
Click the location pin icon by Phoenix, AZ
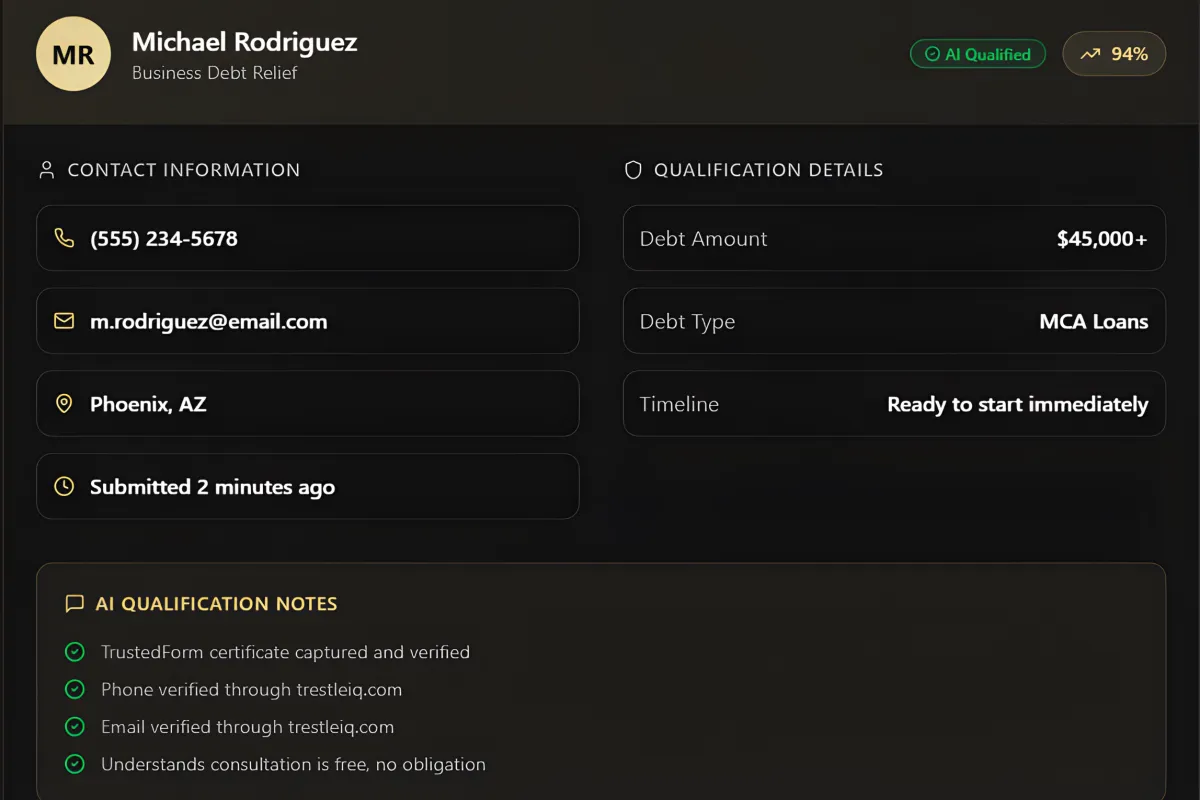[64, 404]
